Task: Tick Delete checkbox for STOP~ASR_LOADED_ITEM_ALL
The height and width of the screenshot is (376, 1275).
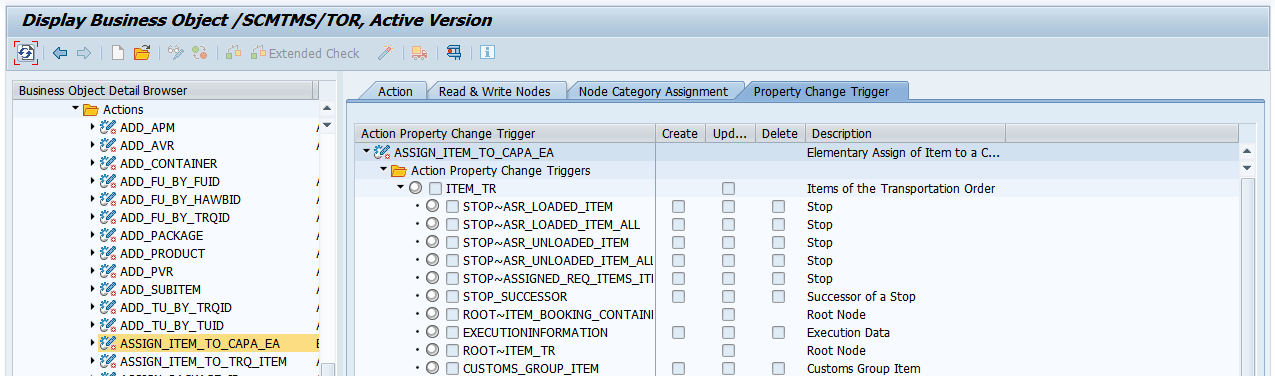Action: click(x=778, y=225)
